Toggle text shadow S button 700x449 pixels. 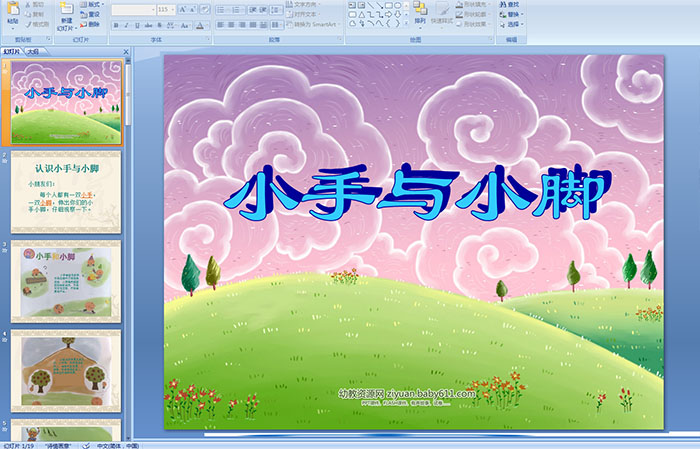click(x=159, y=25)
